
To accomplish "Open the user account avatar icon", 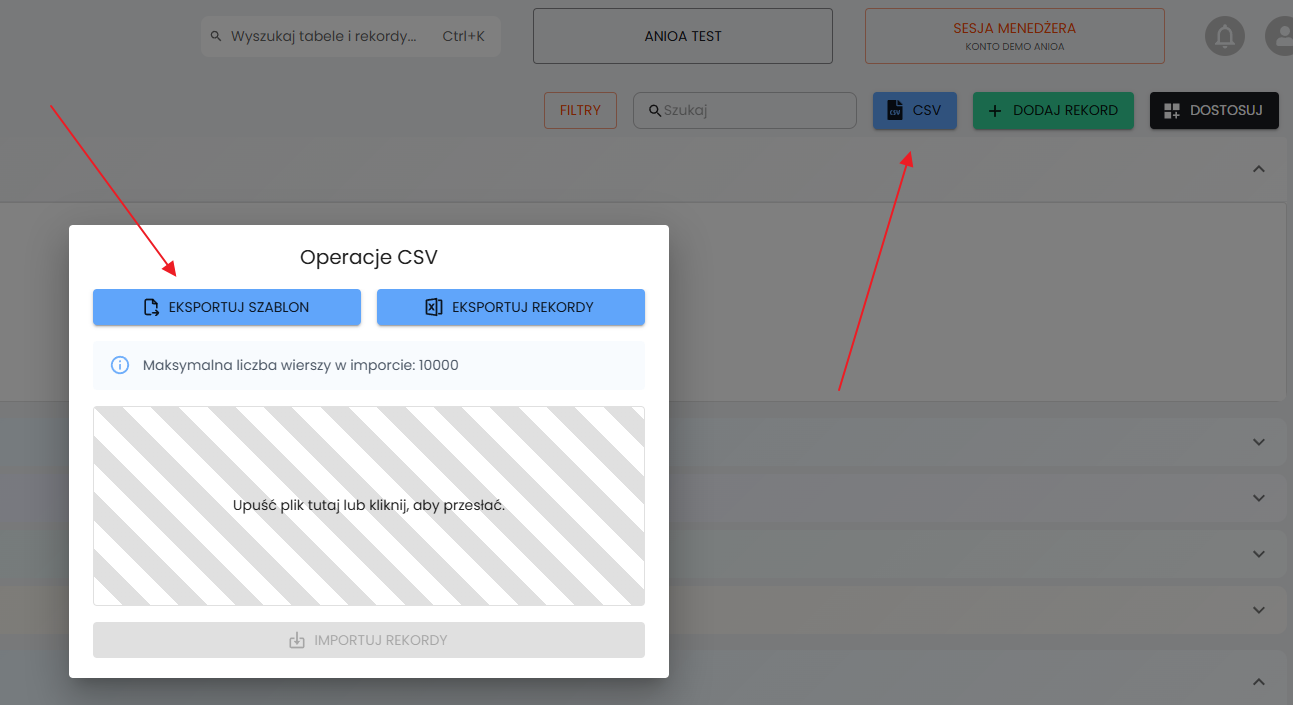I will coord(1279,37).
